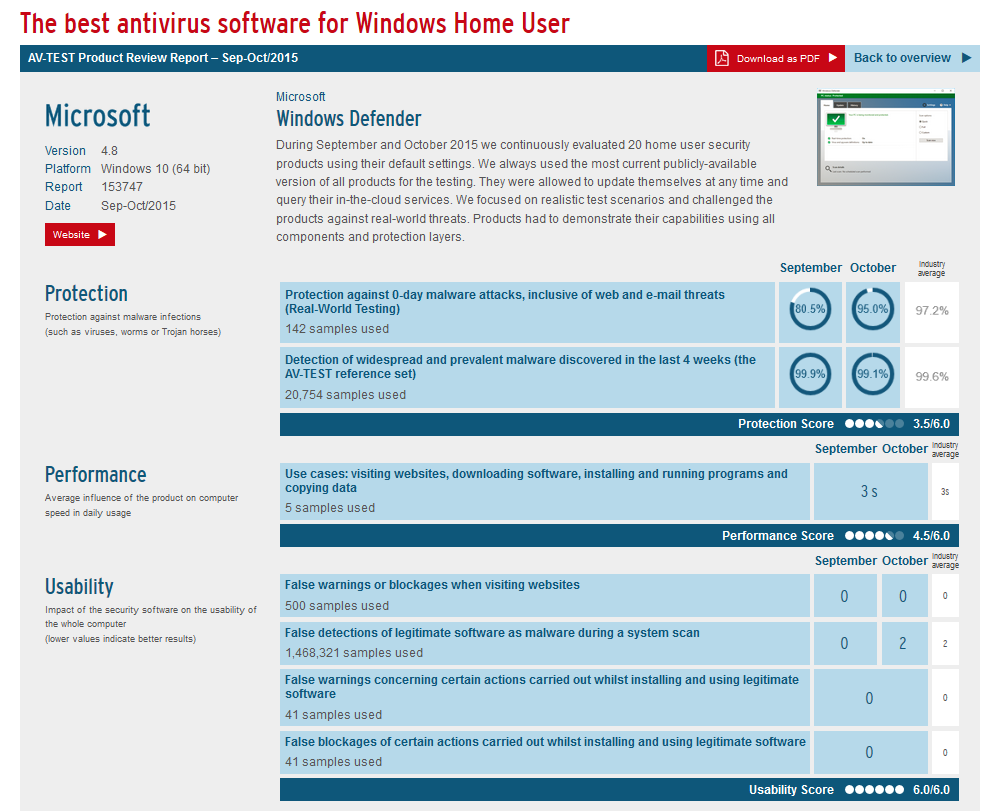
Task: Click False warnings concerning certain actions row
Action: (x=545, y=697)
